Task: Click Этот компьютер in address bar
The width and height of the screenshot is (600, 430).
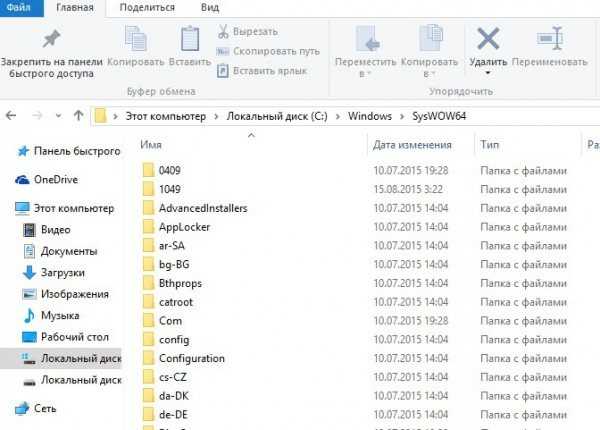Action: [x=166, y=116]
